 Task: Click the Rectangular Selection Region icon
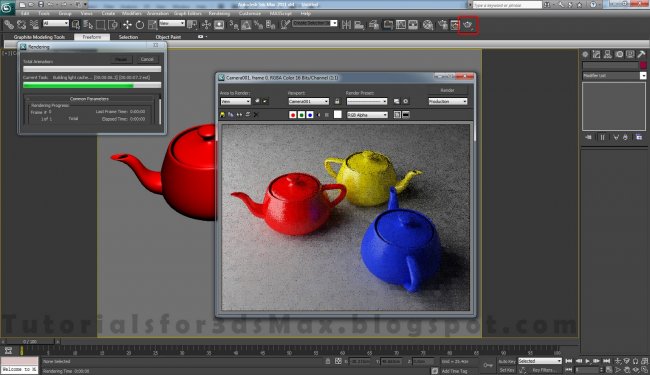[x=100, y=25]
